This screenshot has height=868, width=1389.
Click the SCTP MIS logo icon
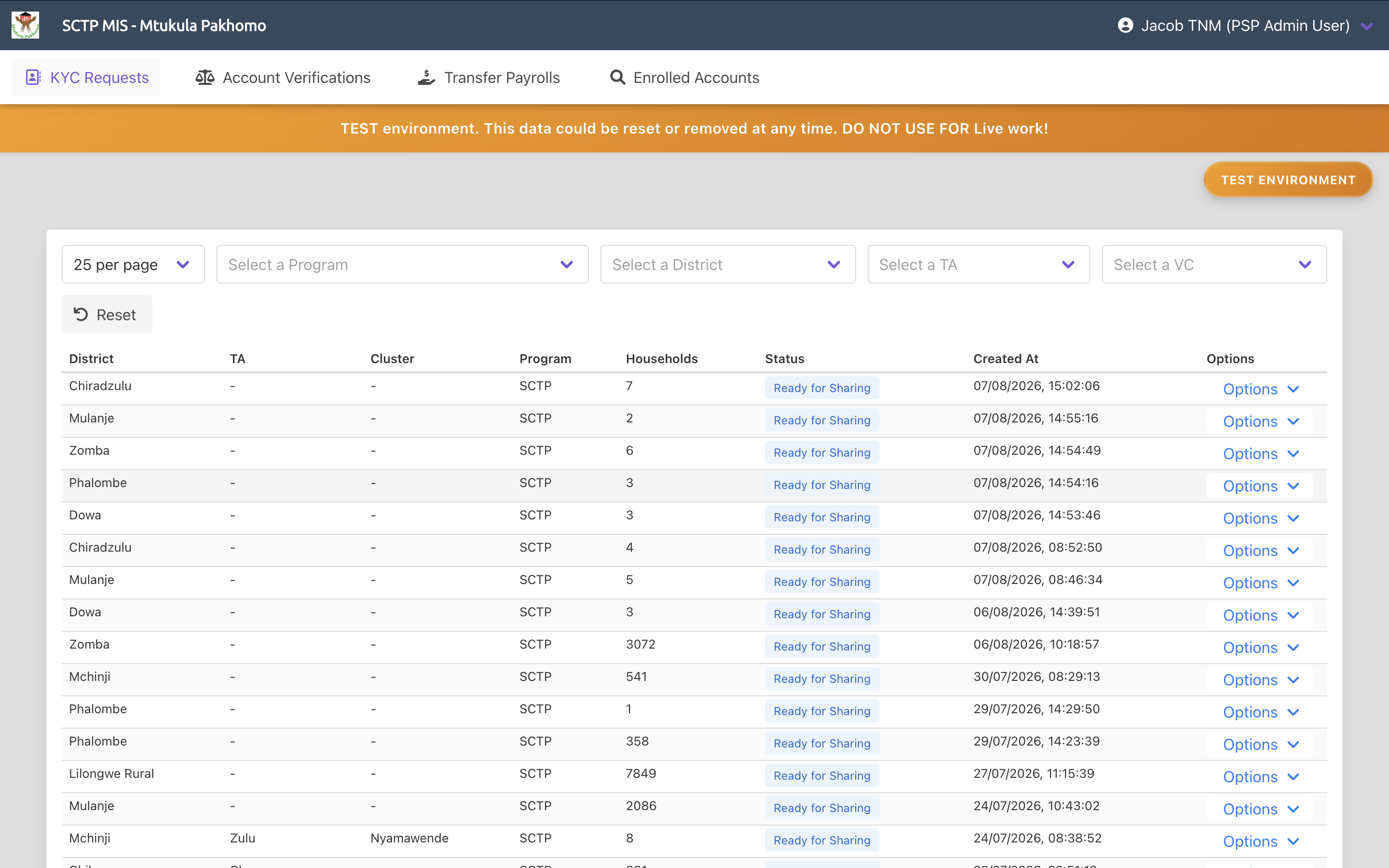point(25,25)
